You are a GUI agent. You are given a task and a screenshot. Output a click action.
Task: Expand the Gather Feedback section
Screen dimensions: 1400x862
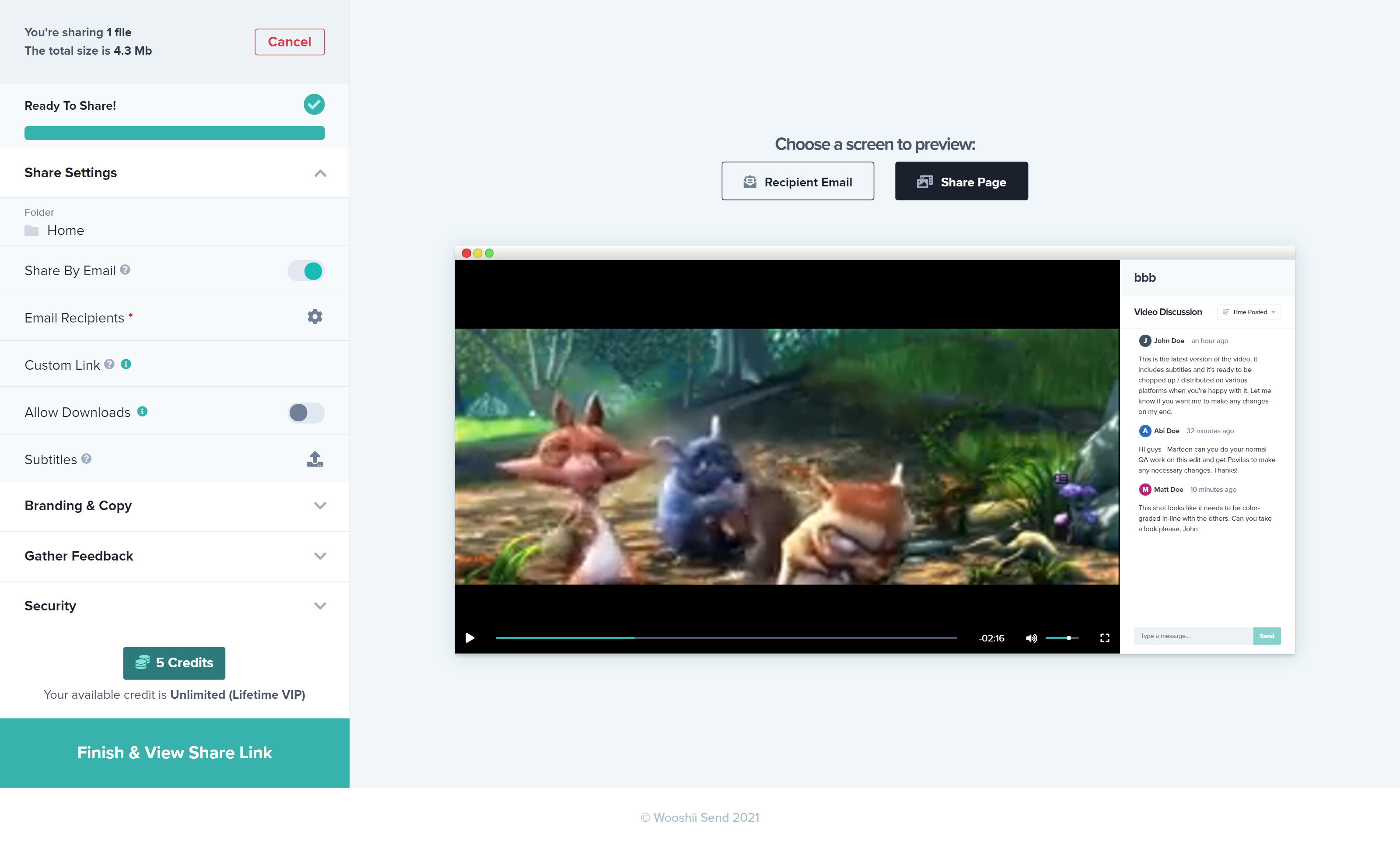tap(320, 556)
